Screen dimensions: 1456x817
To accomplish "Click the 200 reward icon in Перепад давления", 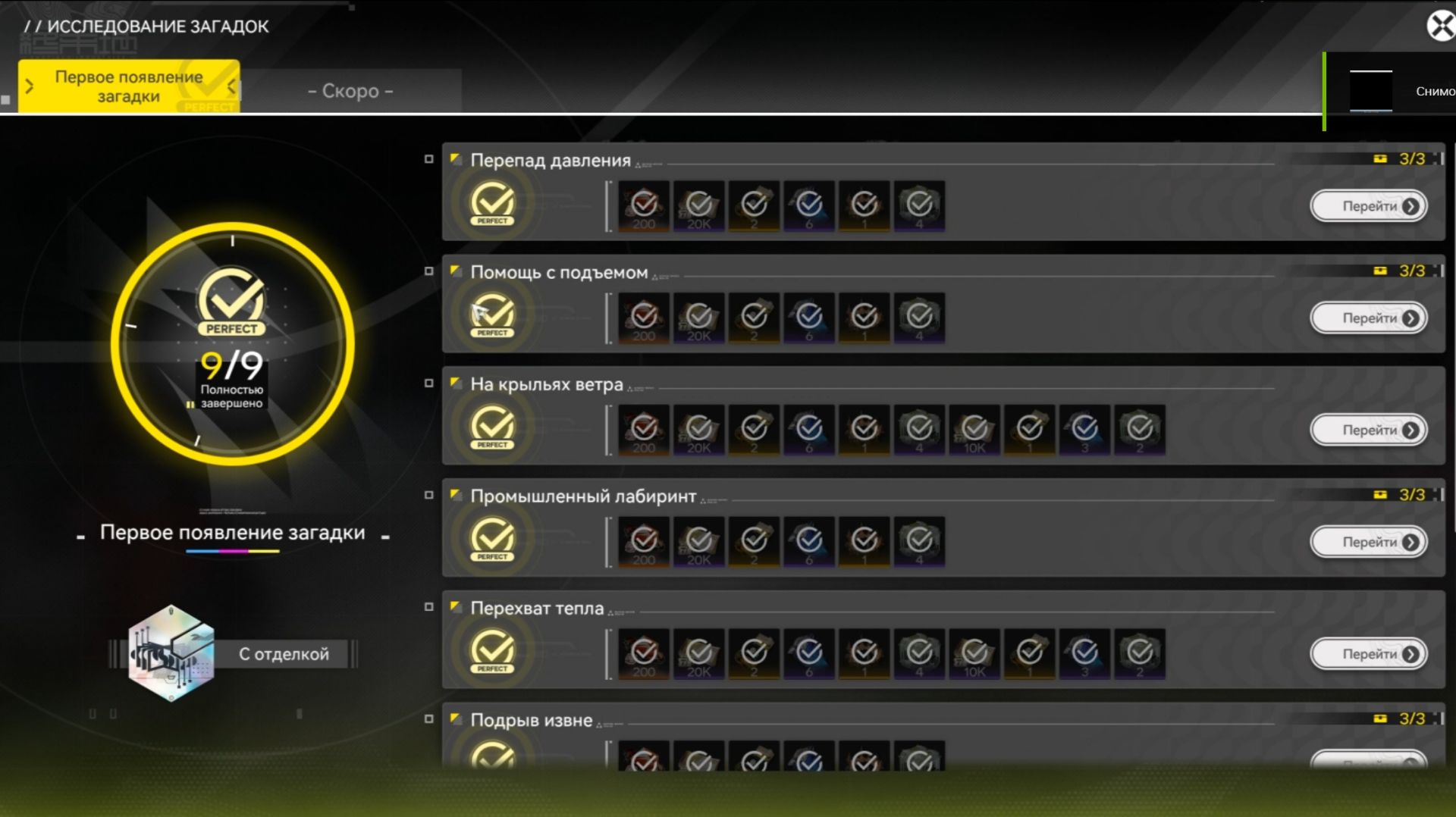I will click(644, 205).
